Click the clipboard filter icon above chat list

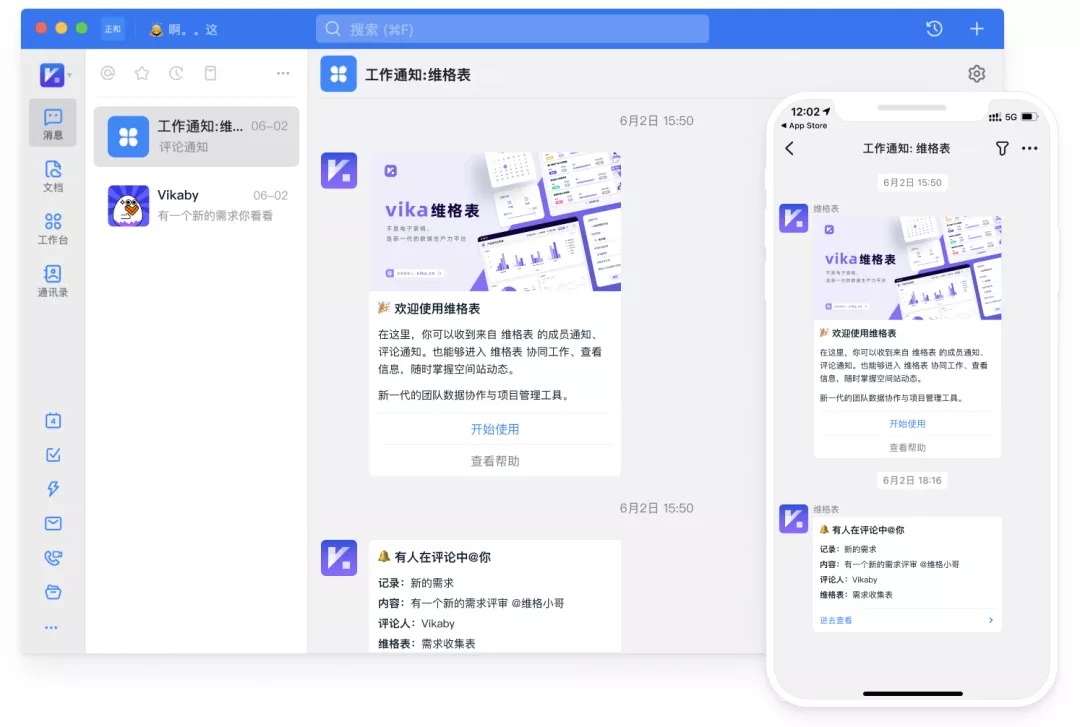(211, 73)
